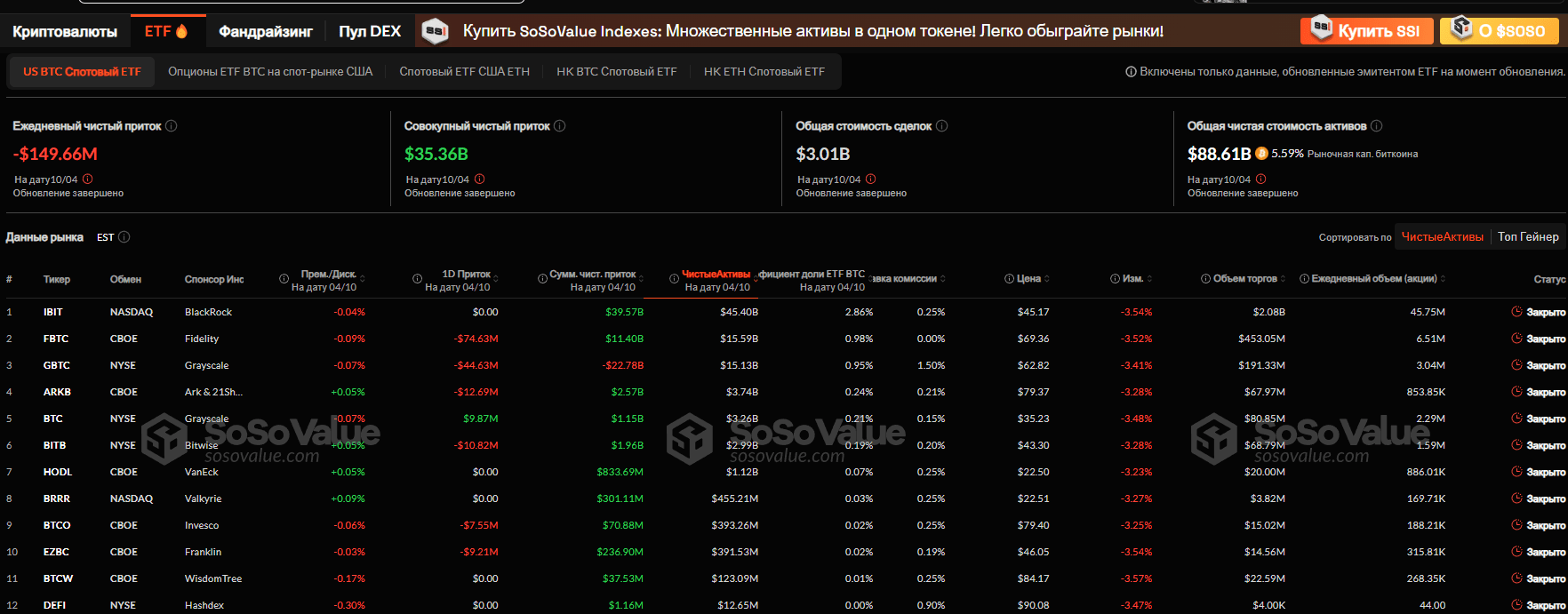1568x614 pixels.
Task: Click the Спонсор Инс column header
Action: (214, 279)
